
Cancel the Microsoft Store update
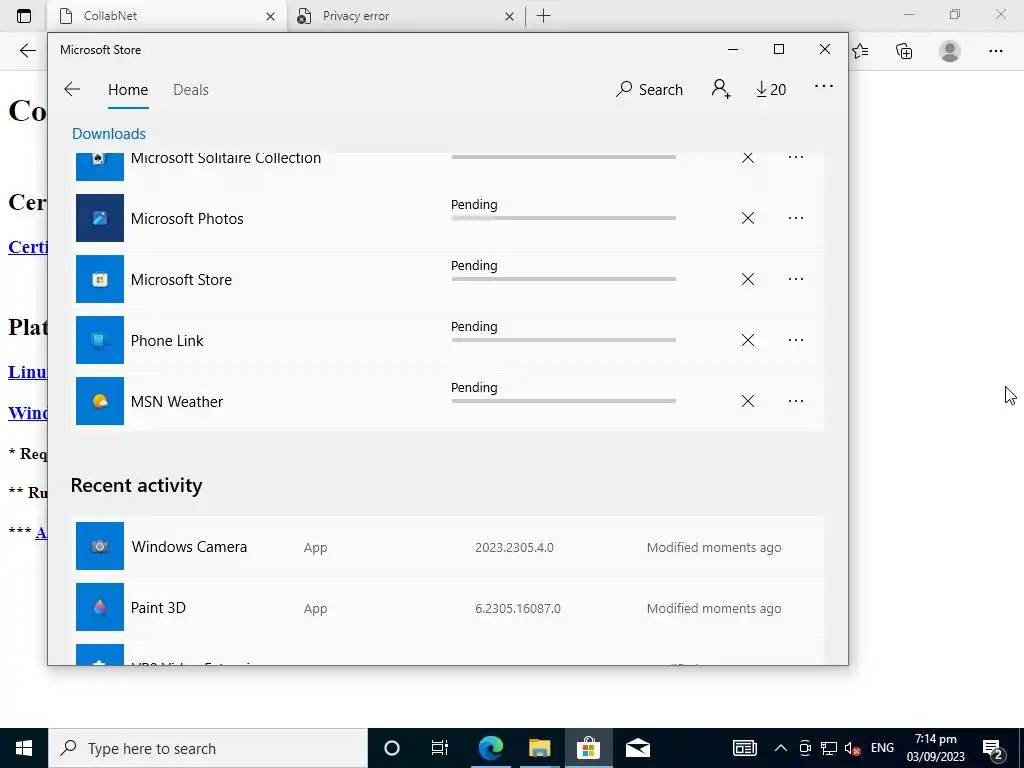pyautogui.click(x=748, y=279)
